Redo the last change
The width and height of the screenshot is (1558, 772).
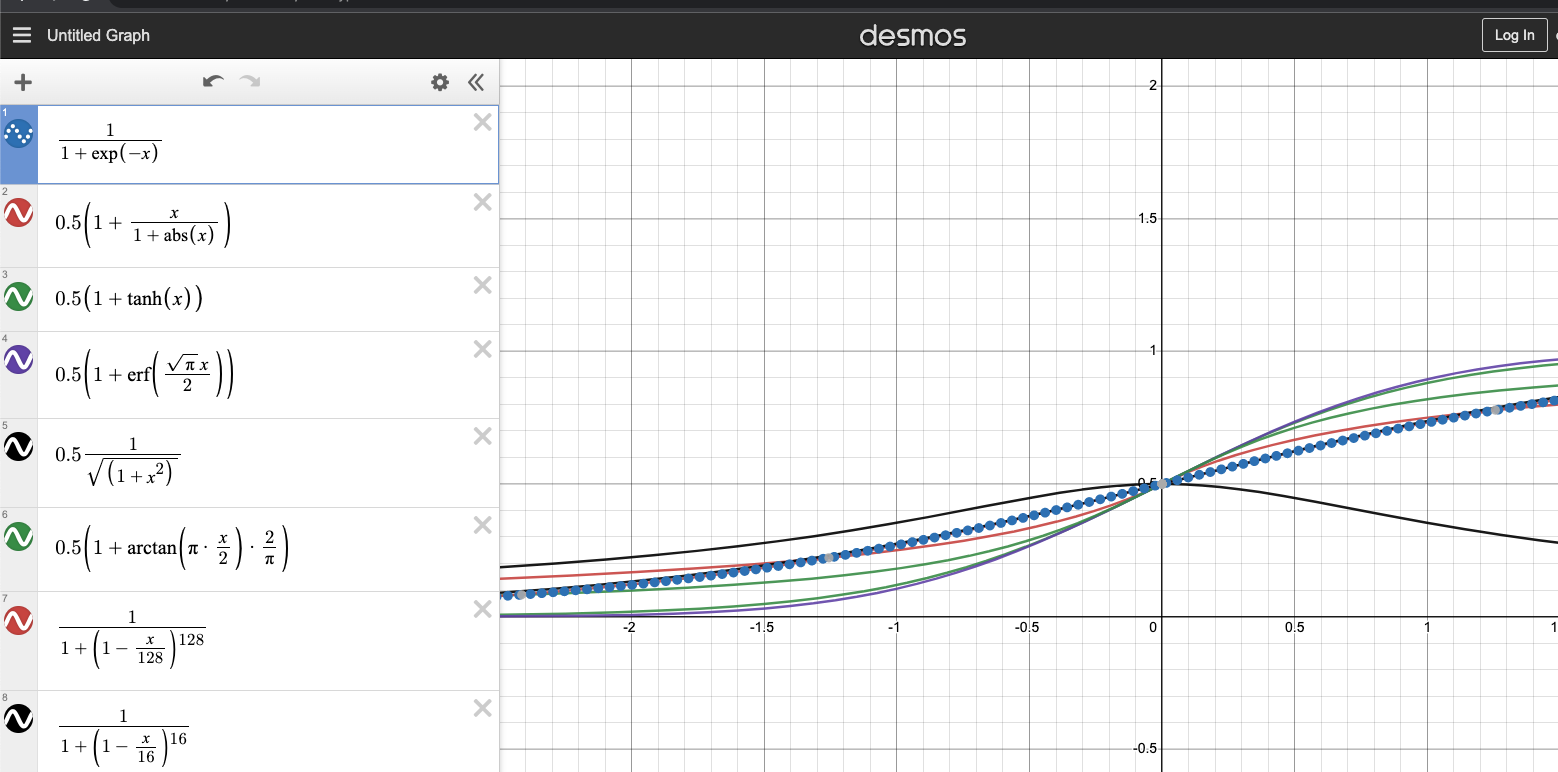pos(250,82)
